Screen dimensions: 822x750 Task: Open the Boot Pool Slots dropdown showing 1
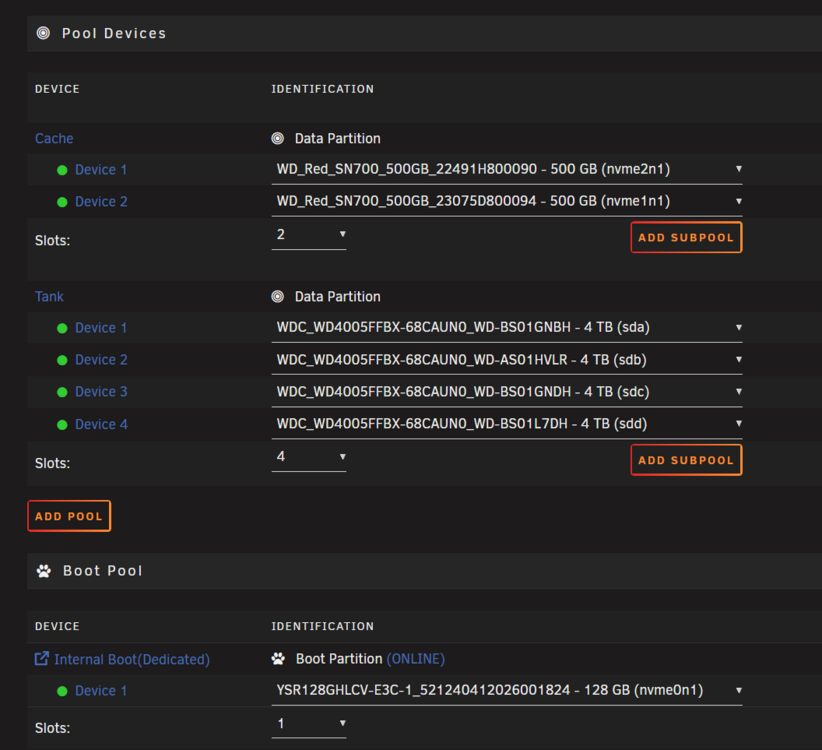pos(309,724)
